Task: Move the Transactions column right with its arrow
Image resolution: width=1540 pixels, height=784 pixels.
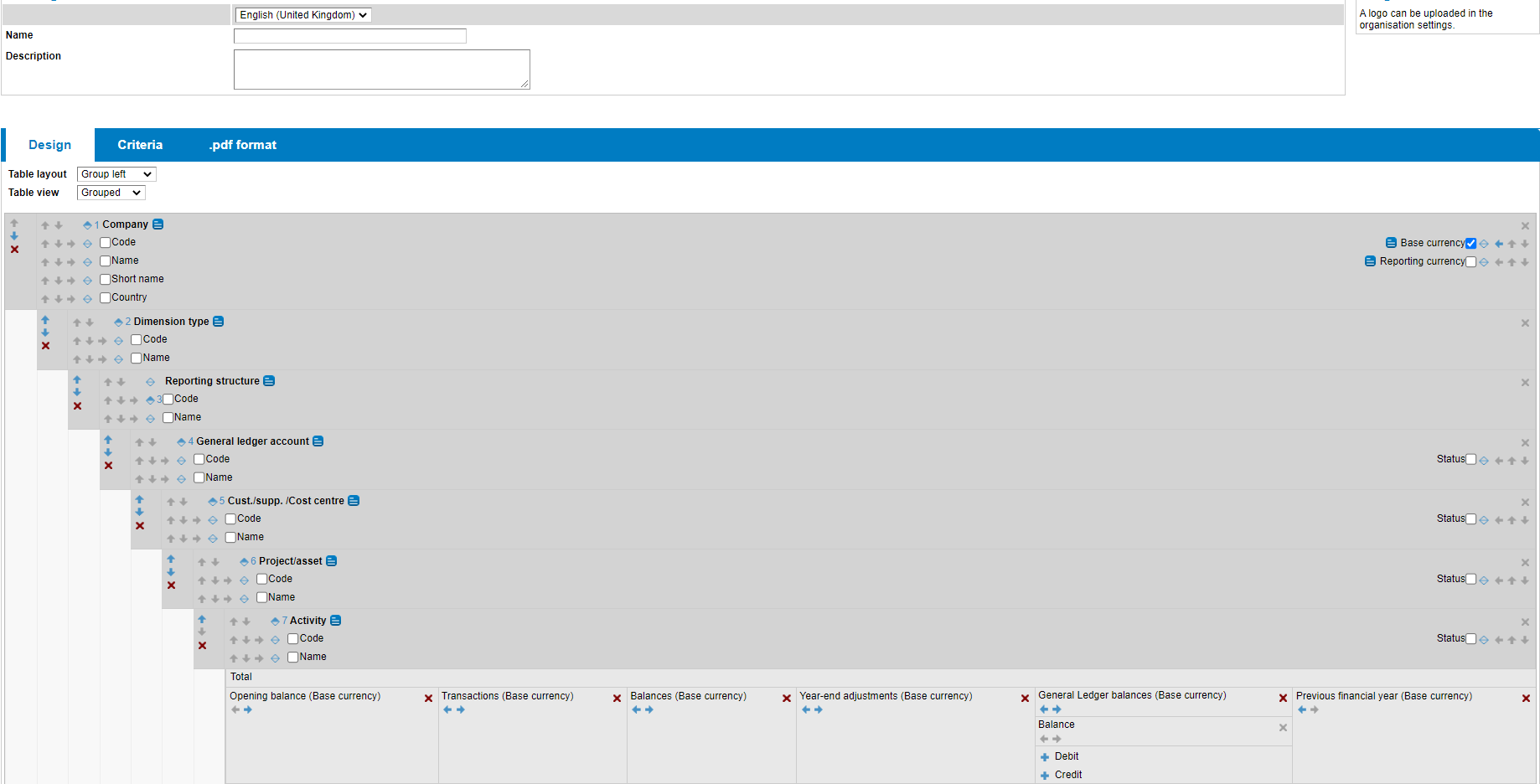Action: [x=461, y=710]
